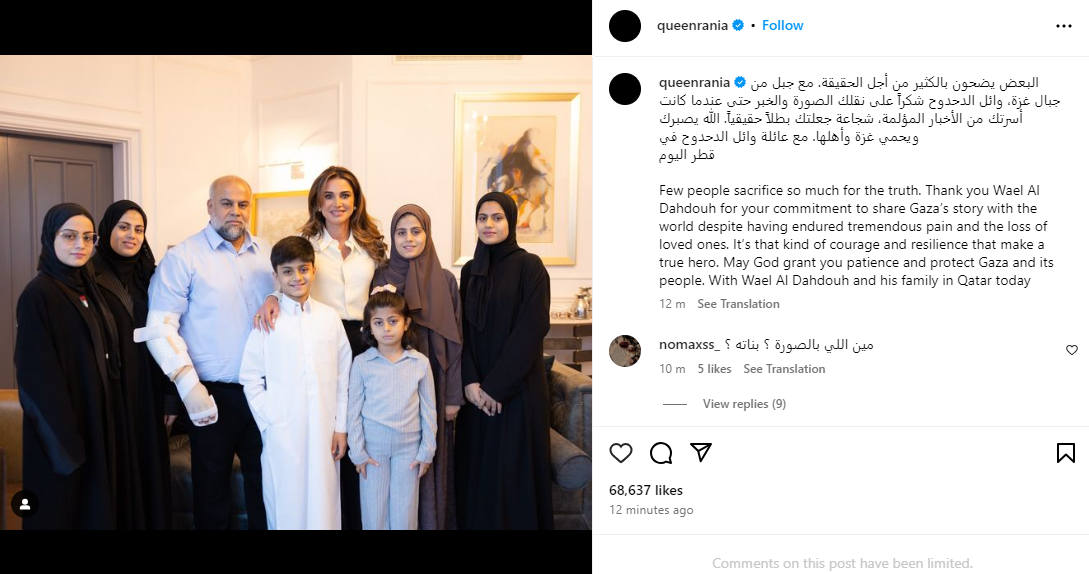Viewport: 1089px width, 574px height.
Task: Show tagged people icon on photo
Action: click(x=25, y=505)
